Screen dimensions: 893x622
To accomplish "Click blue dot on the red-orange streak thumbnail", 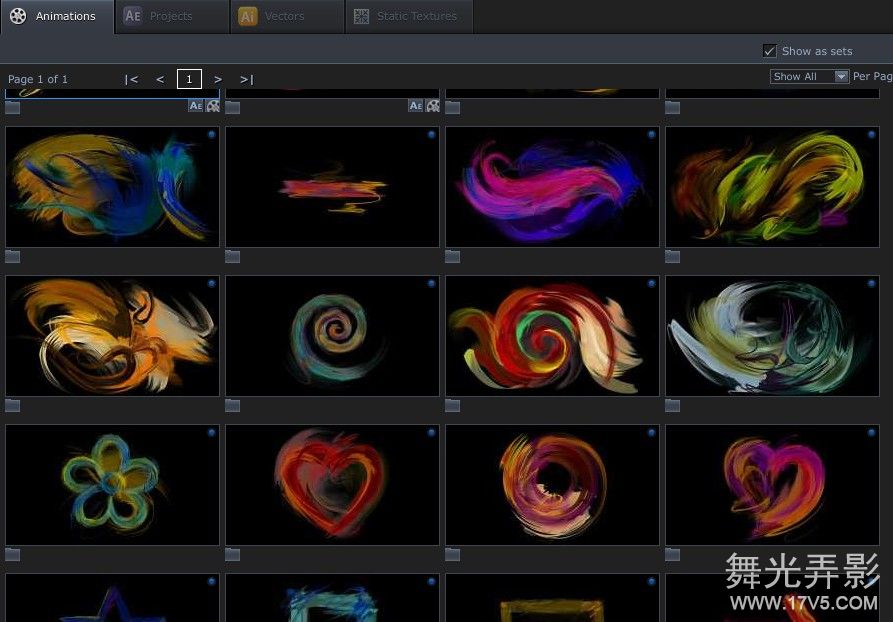I will coord(431,134).
